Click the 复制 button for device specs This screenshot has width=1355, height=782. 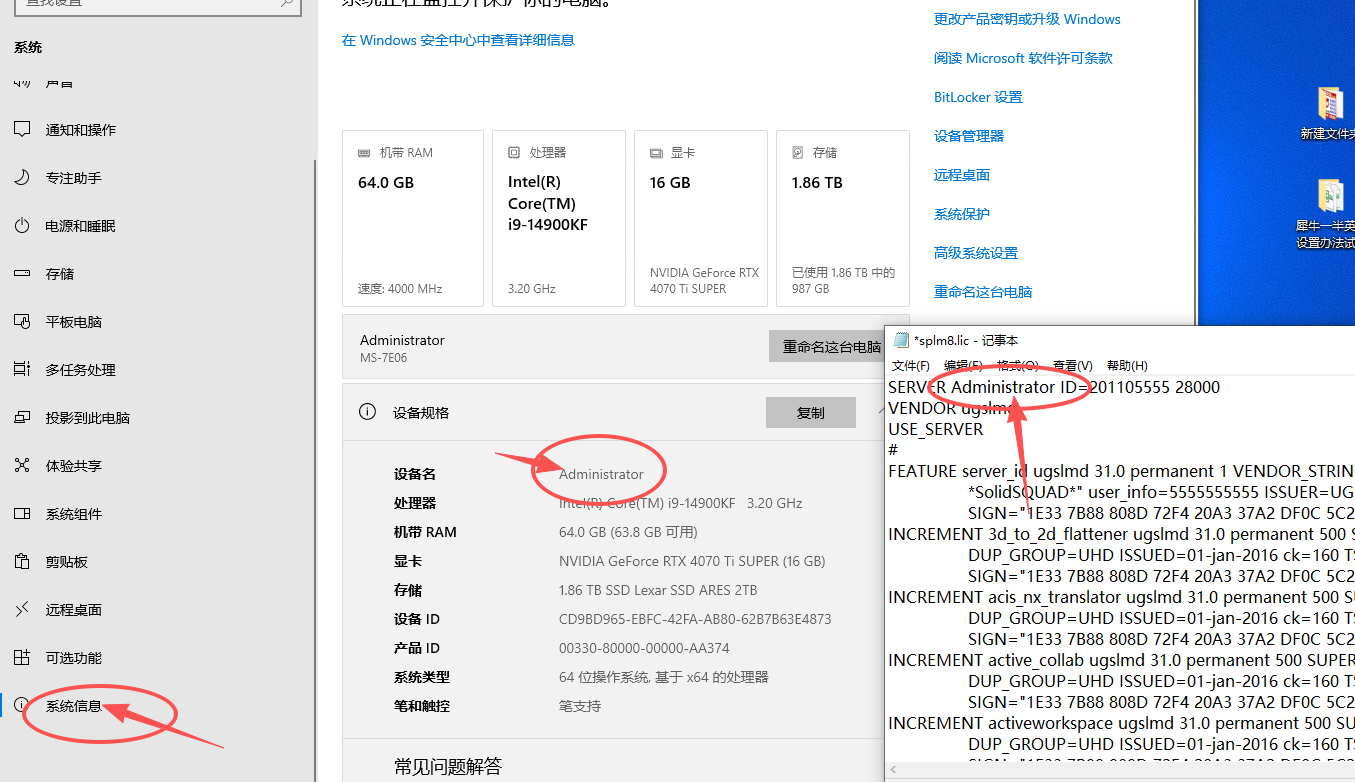tap(810, 412)
